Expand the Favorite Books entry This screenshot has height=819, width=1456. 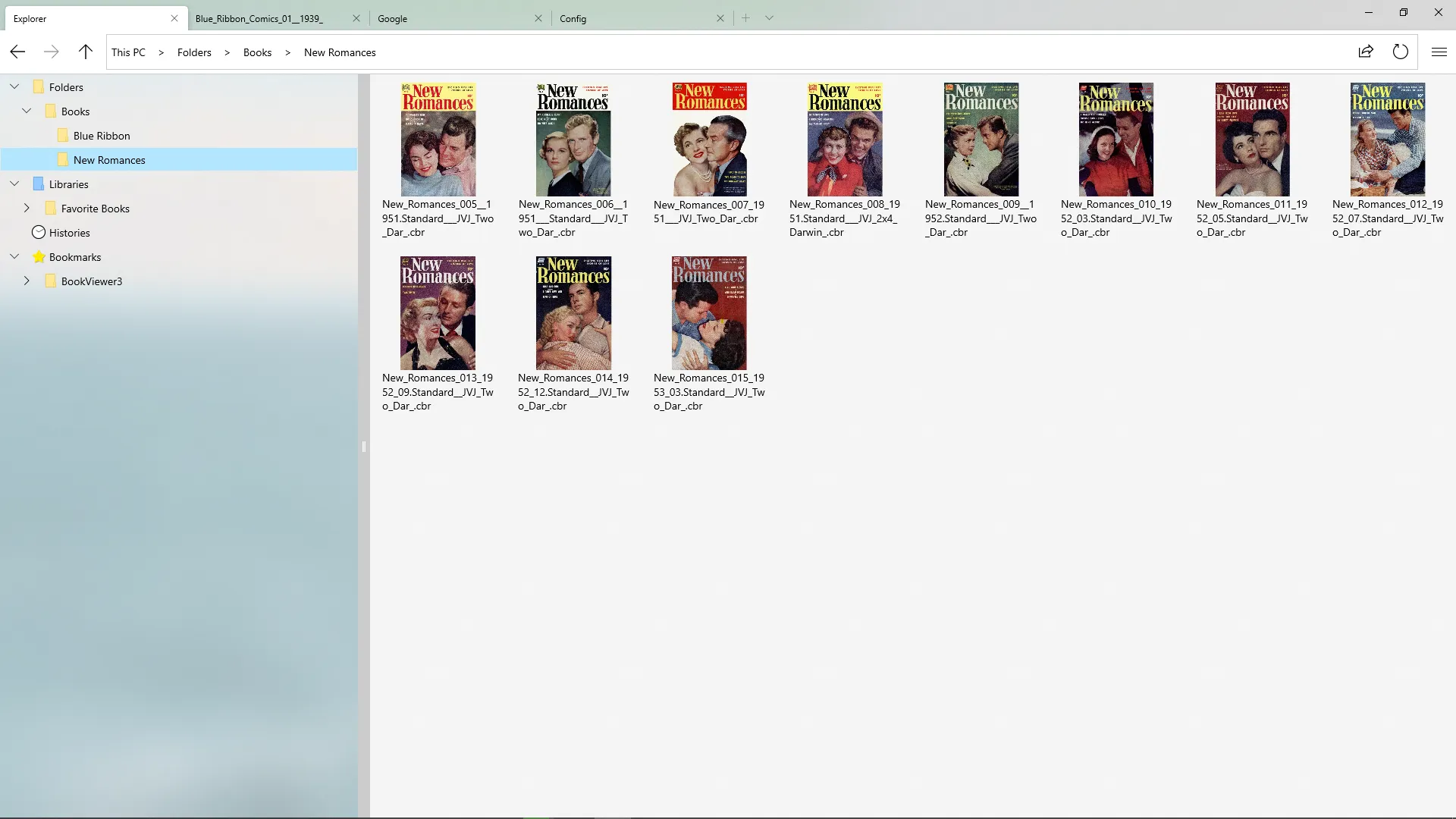pyautogui.click(x=27, y=208)
